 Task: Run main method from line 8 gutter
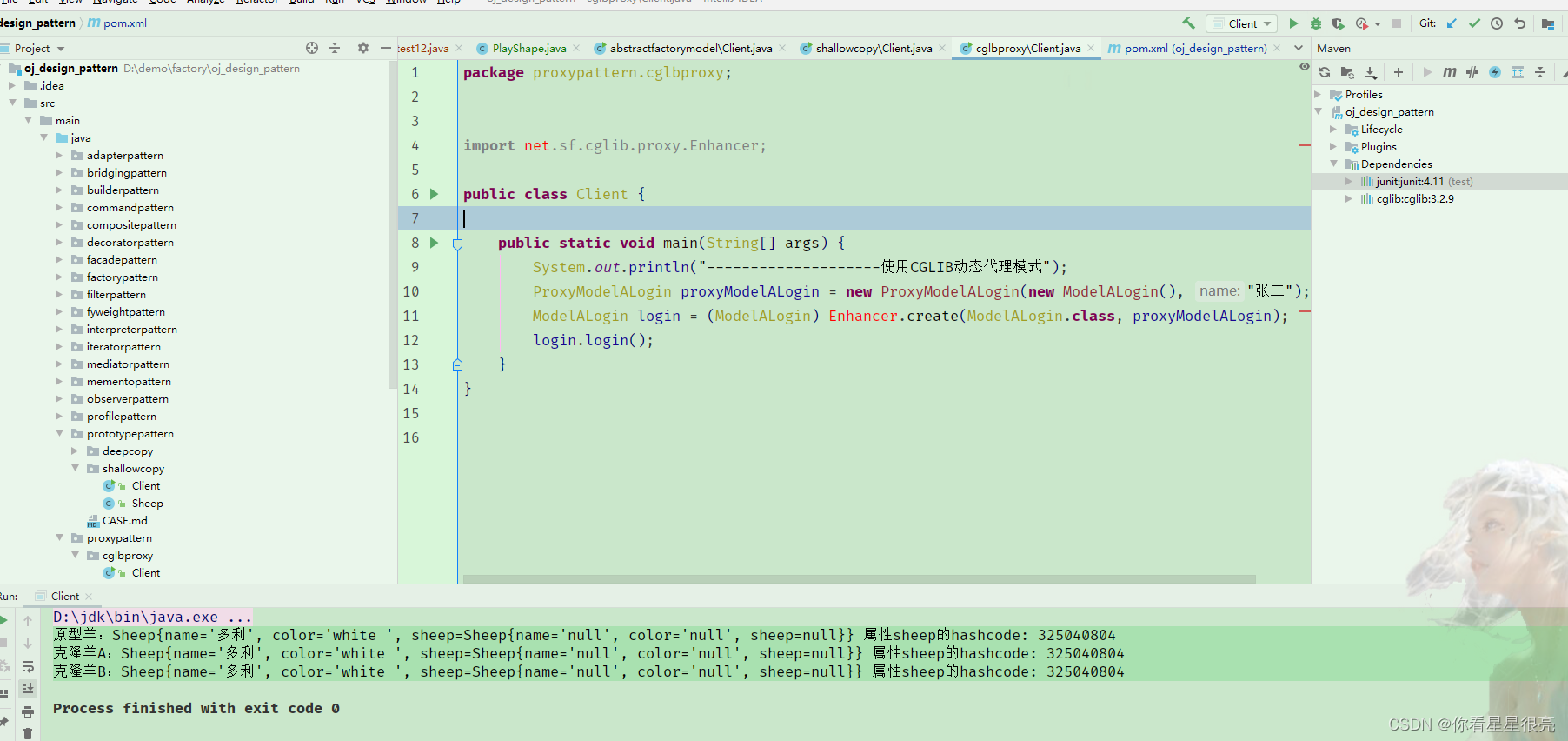[434, 243]
